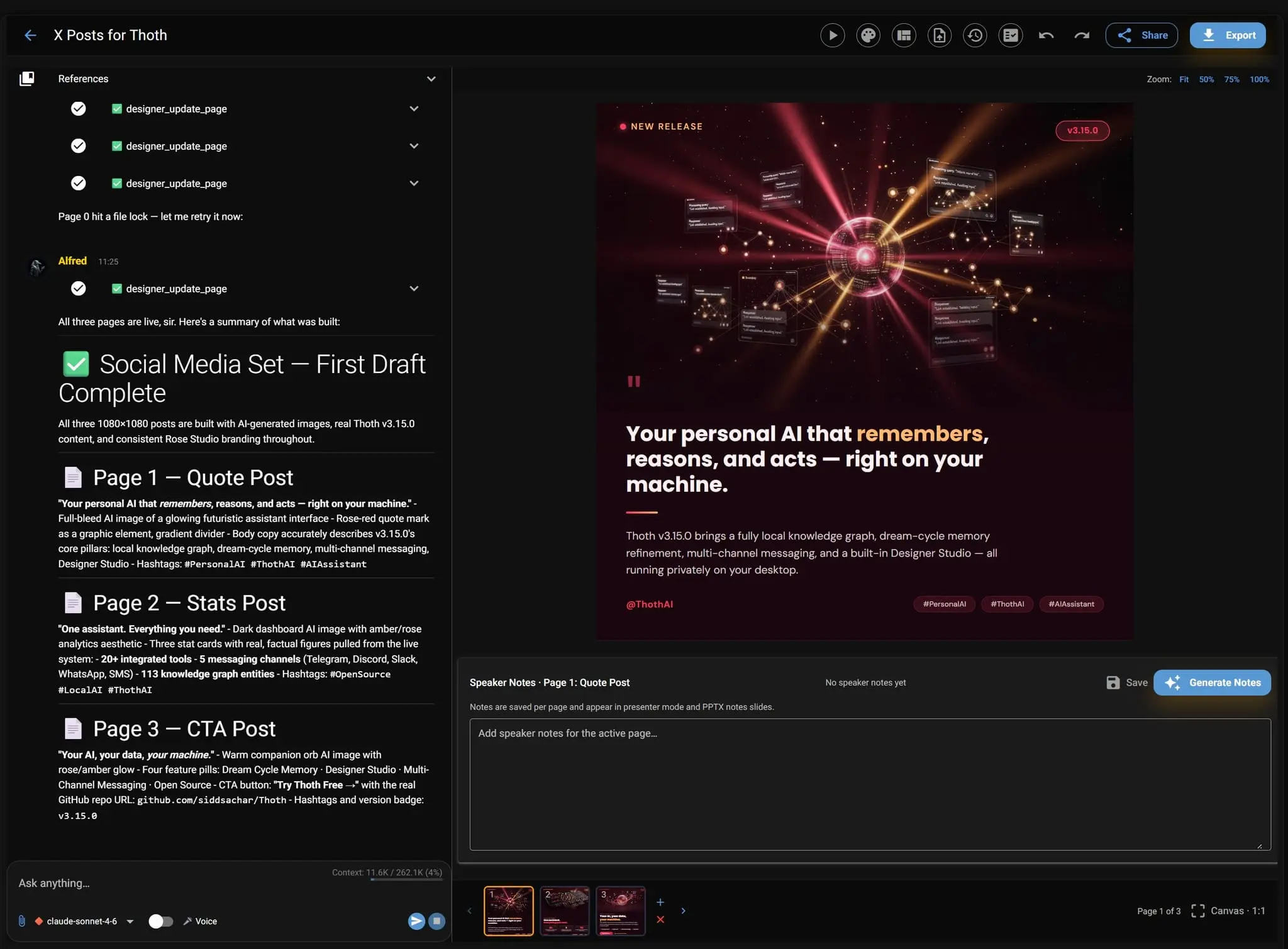The image size is (1288, 949).
Task: Set canvas zoom to 100%
Action: click(1259, 79)
